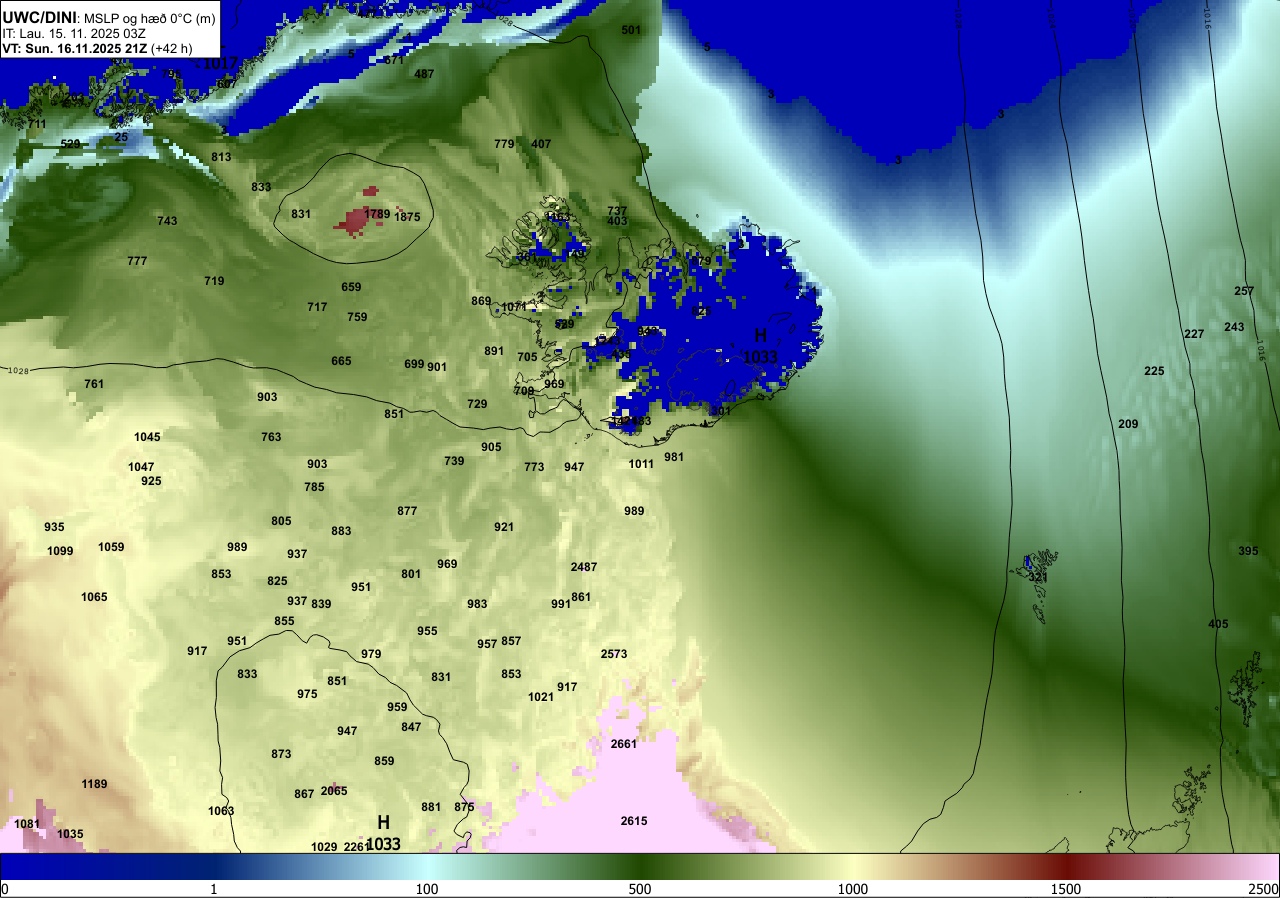Click the value 405
The image size is (1280, 898).
[x=1218, y=624]
